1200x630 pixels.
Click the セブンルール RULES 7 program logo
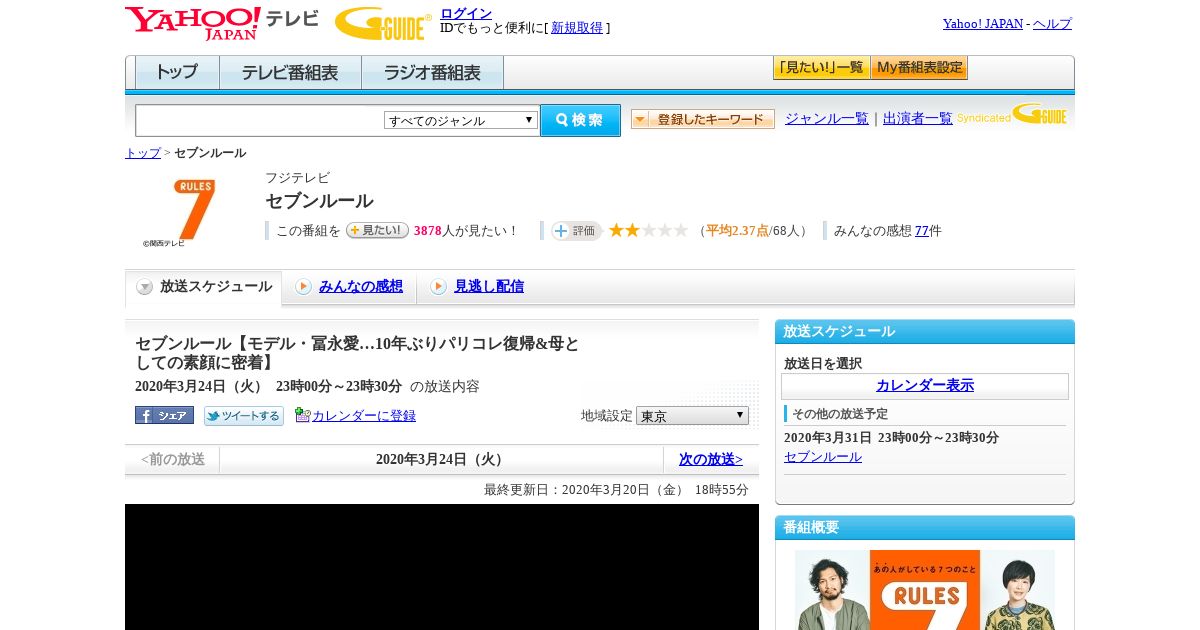pos(185,213)
